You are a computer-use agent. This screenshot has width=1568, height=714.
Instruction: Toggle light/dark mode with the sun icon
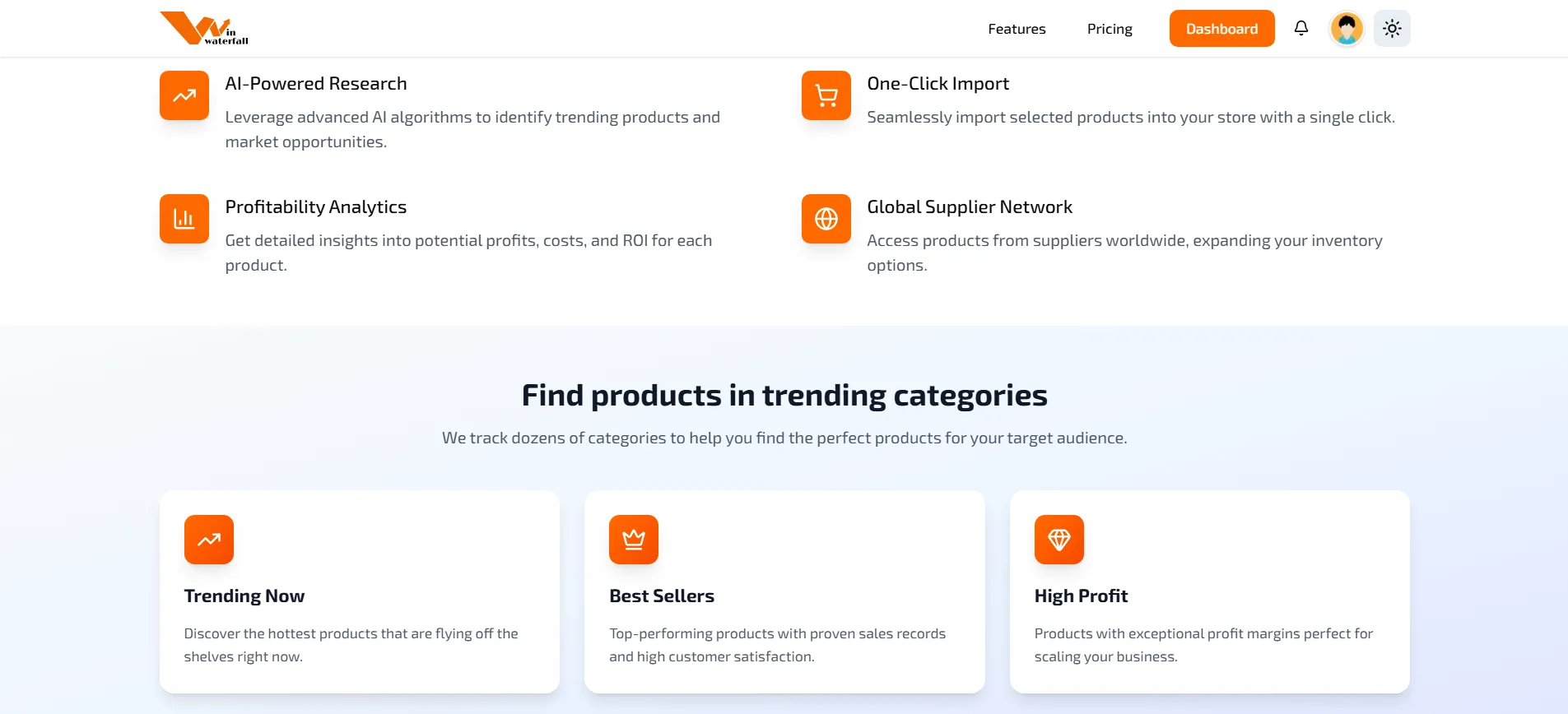1391,28
